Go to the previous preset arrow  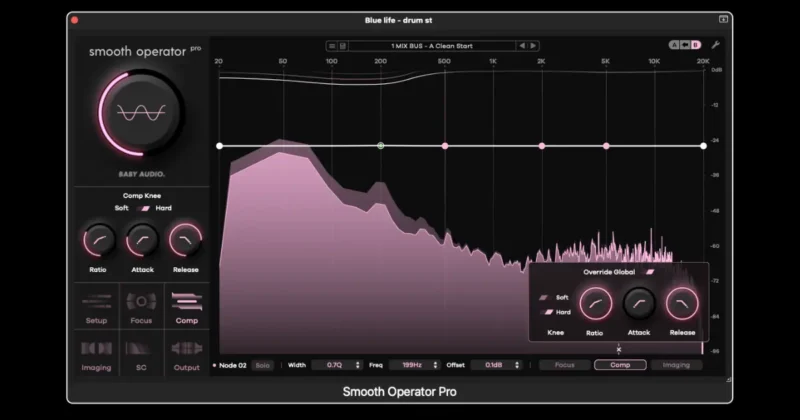click(x=522, y=46)
